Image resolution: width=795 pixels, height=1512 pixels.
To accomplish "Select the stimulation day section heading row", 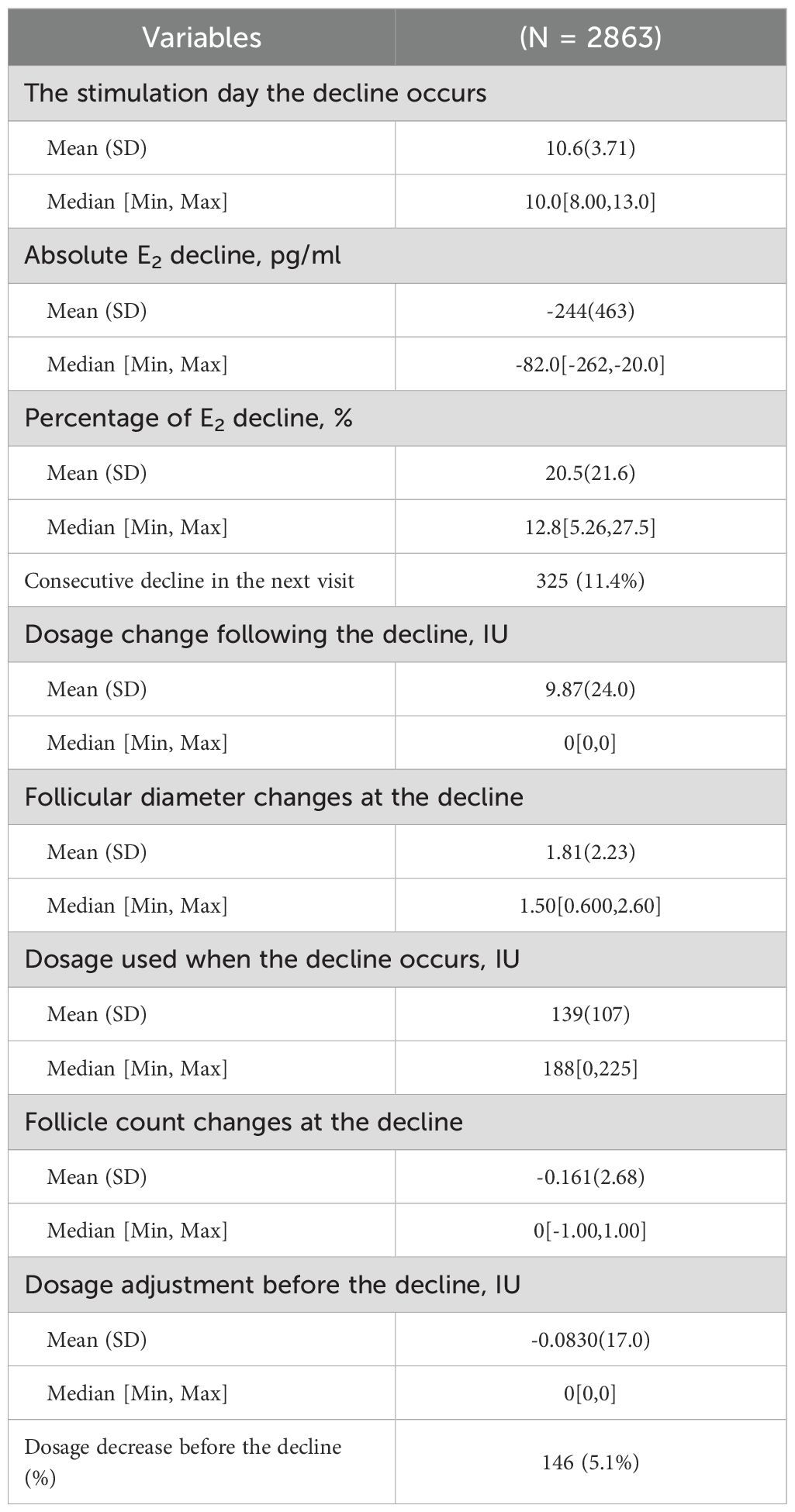I will (x=255, y=93).
